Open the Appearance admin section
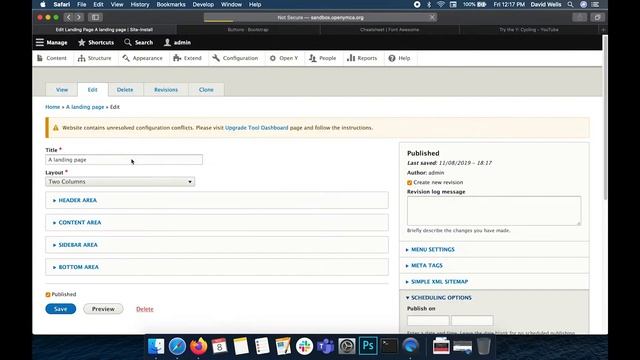 (x=142, y=58)
